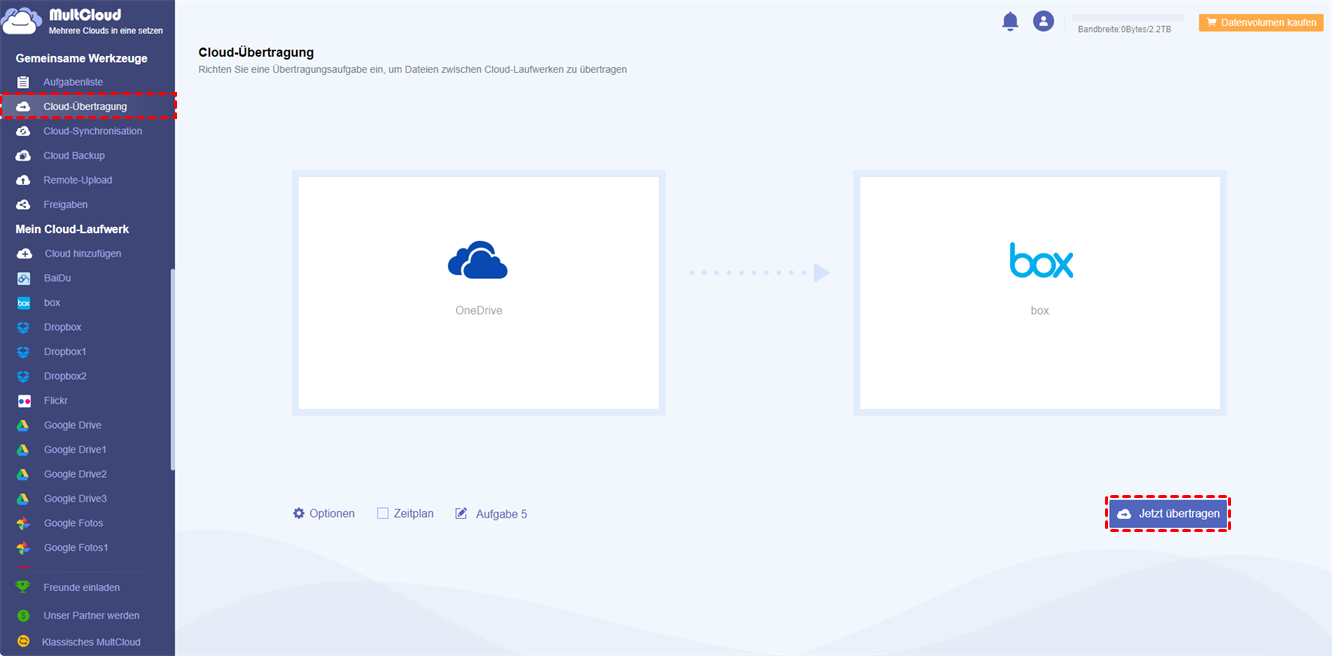Click the Cloud Backup sidebar icon
The height and width of the screenshot is (656, 1332).
click(x=23, y=156)
